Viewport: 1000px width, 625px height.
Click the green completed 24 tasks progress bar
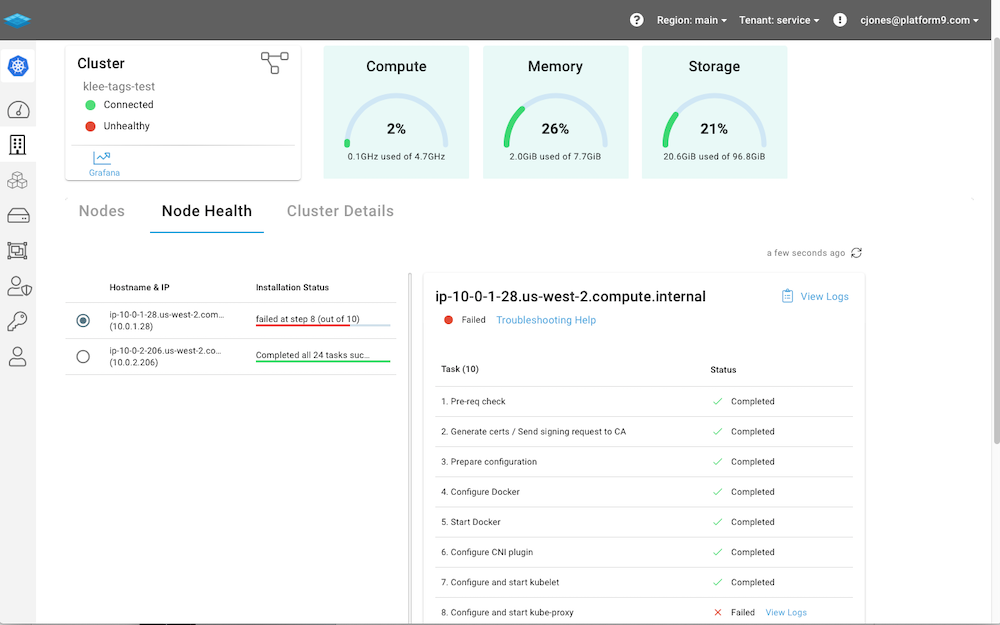pyautogui.click(x=323, y=362)
